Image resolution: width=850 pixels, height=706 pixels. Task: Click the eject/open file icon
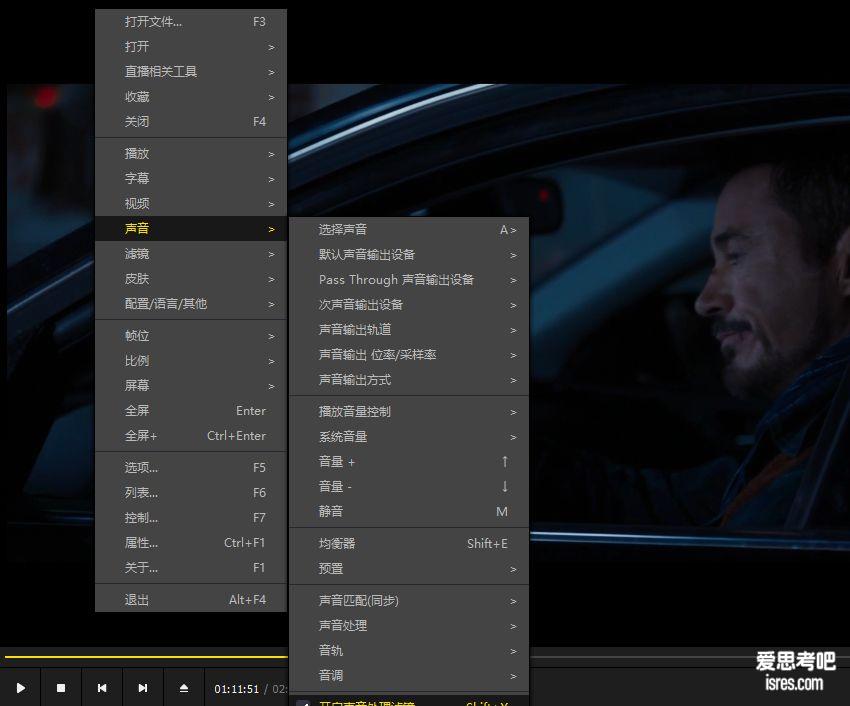pos(184,688)
